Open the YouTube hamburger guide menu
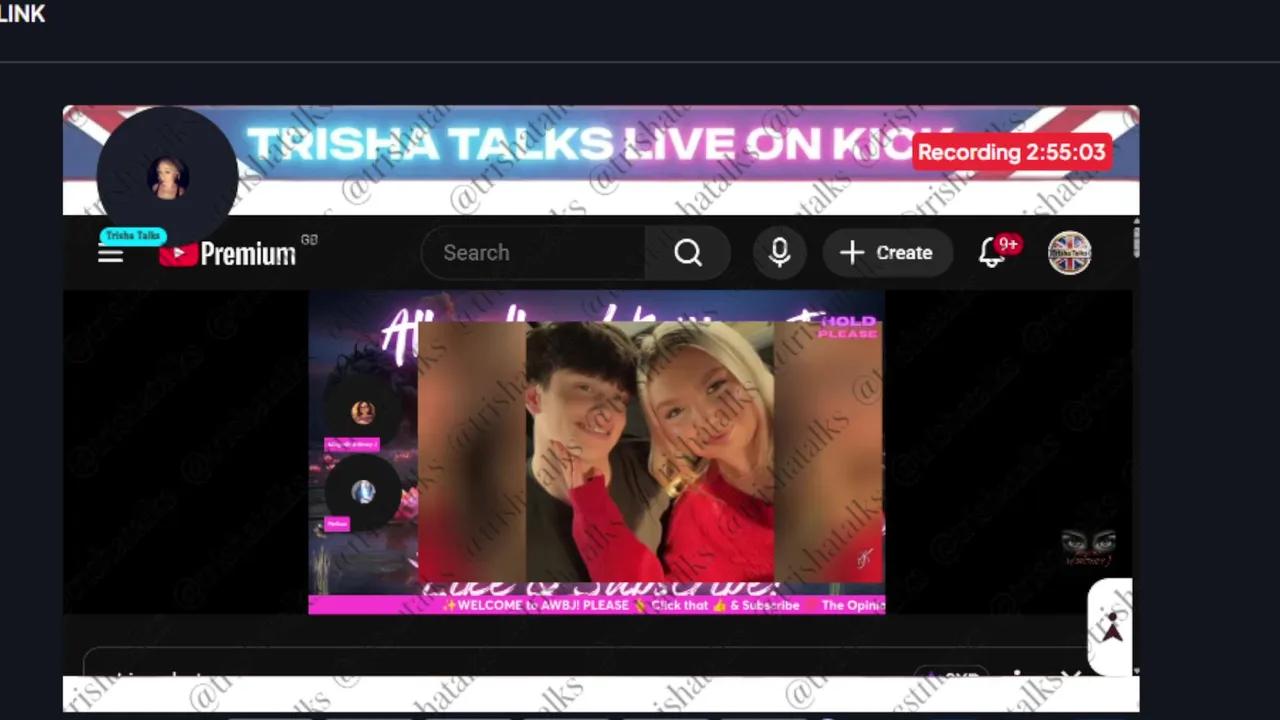This screenshot has height=720, width=1280. pyautogui.click(x=110, y=254)
